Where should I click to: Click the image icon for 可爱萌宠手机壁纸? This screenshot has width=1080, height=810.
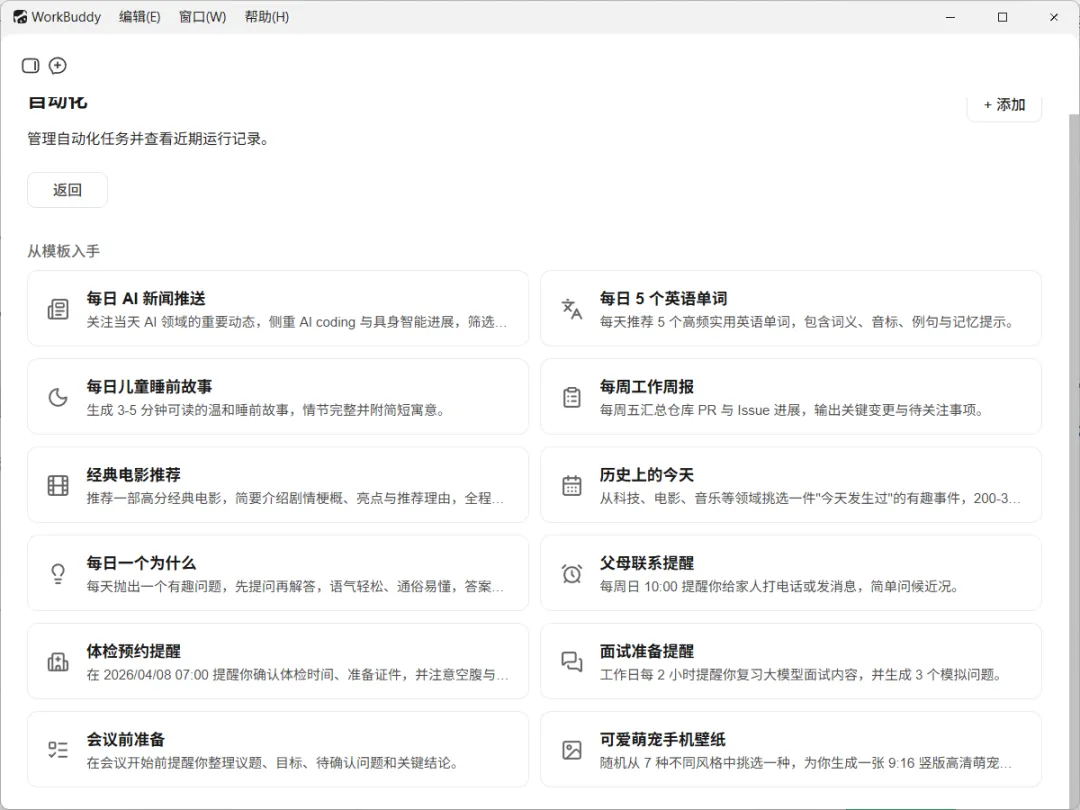coord(572,749)
